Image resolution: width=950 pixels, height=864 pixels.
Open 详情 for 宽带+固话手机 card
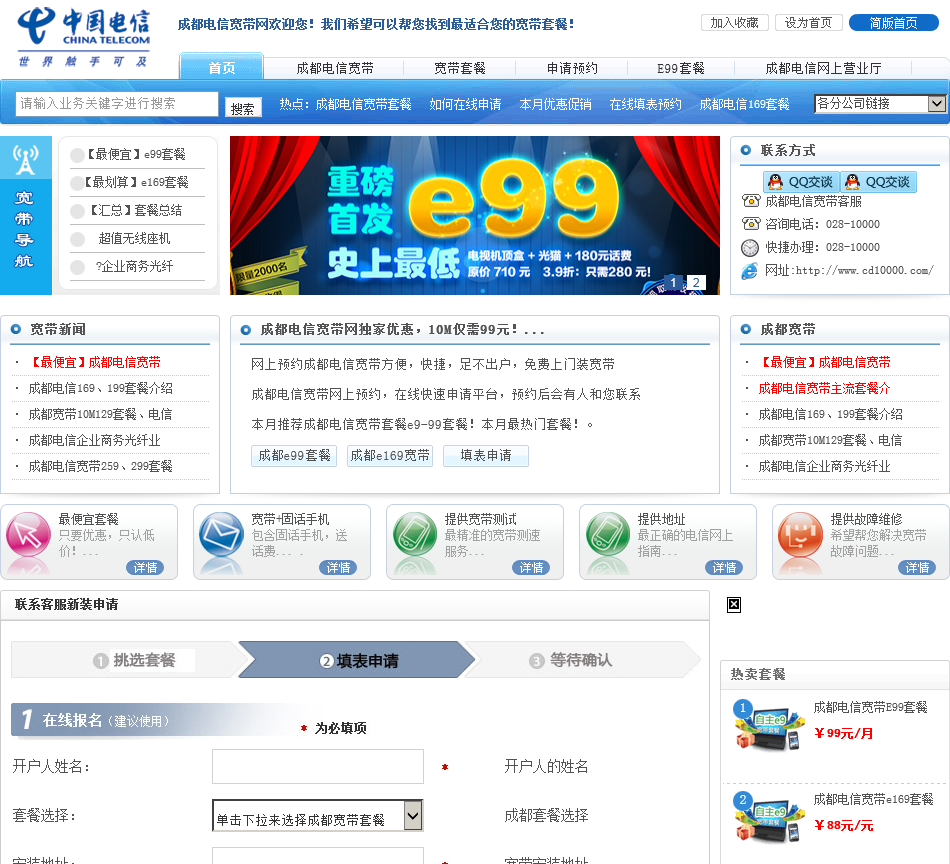point(338,568)
